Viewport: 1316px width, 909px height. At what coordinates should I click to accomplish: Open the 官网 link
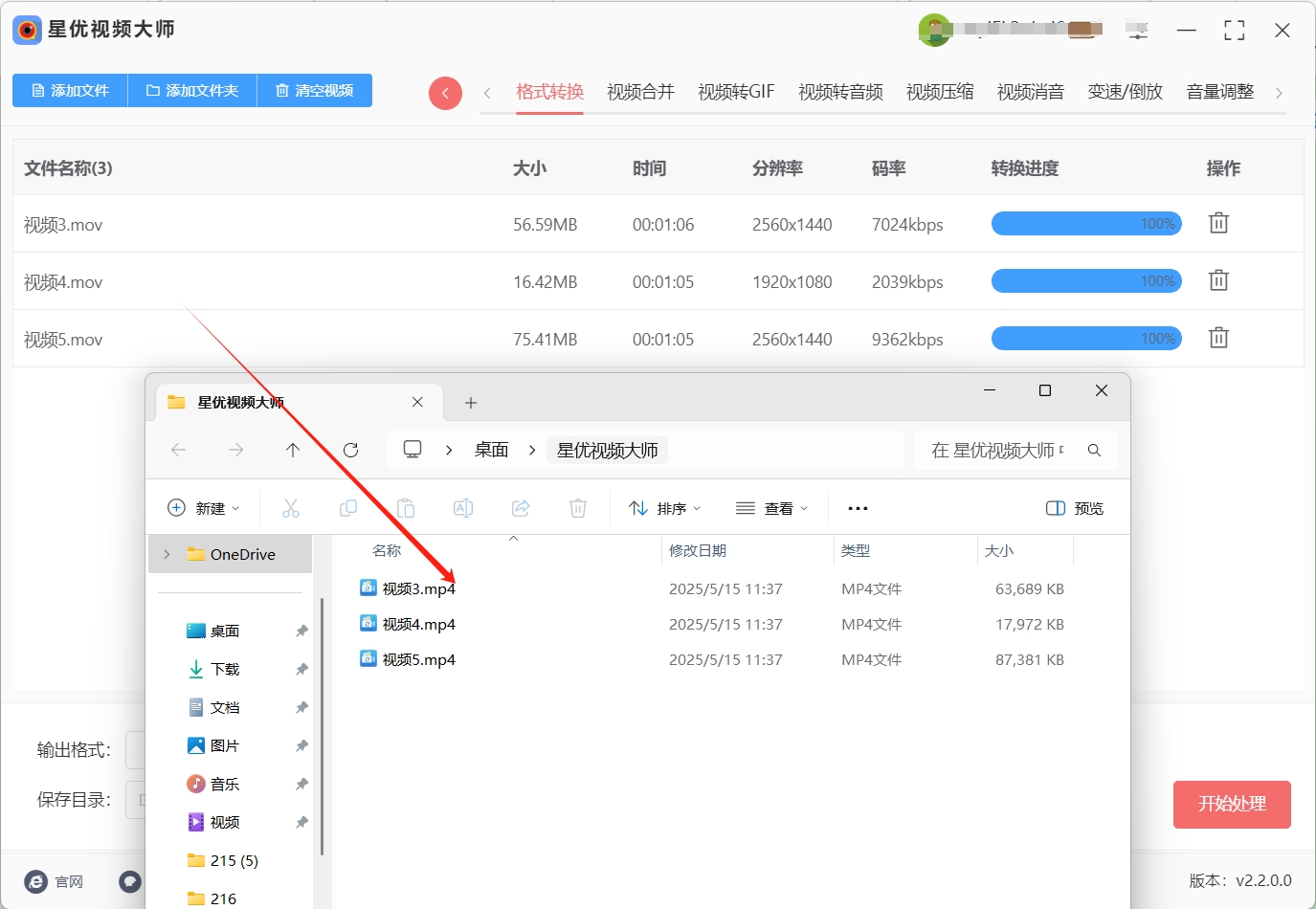tap(55, 882)
